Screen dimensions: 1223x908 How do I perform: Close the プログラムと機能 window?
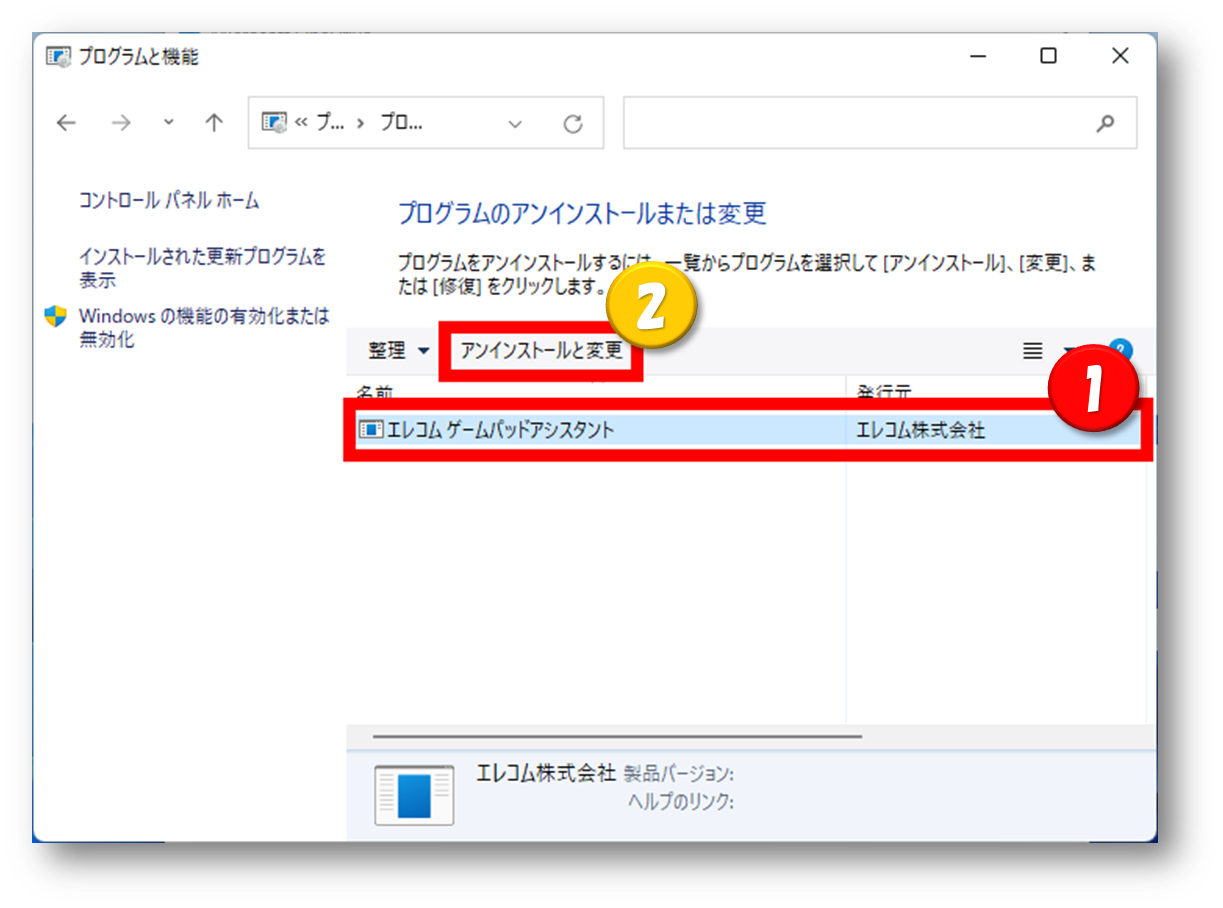(1120, 57)
